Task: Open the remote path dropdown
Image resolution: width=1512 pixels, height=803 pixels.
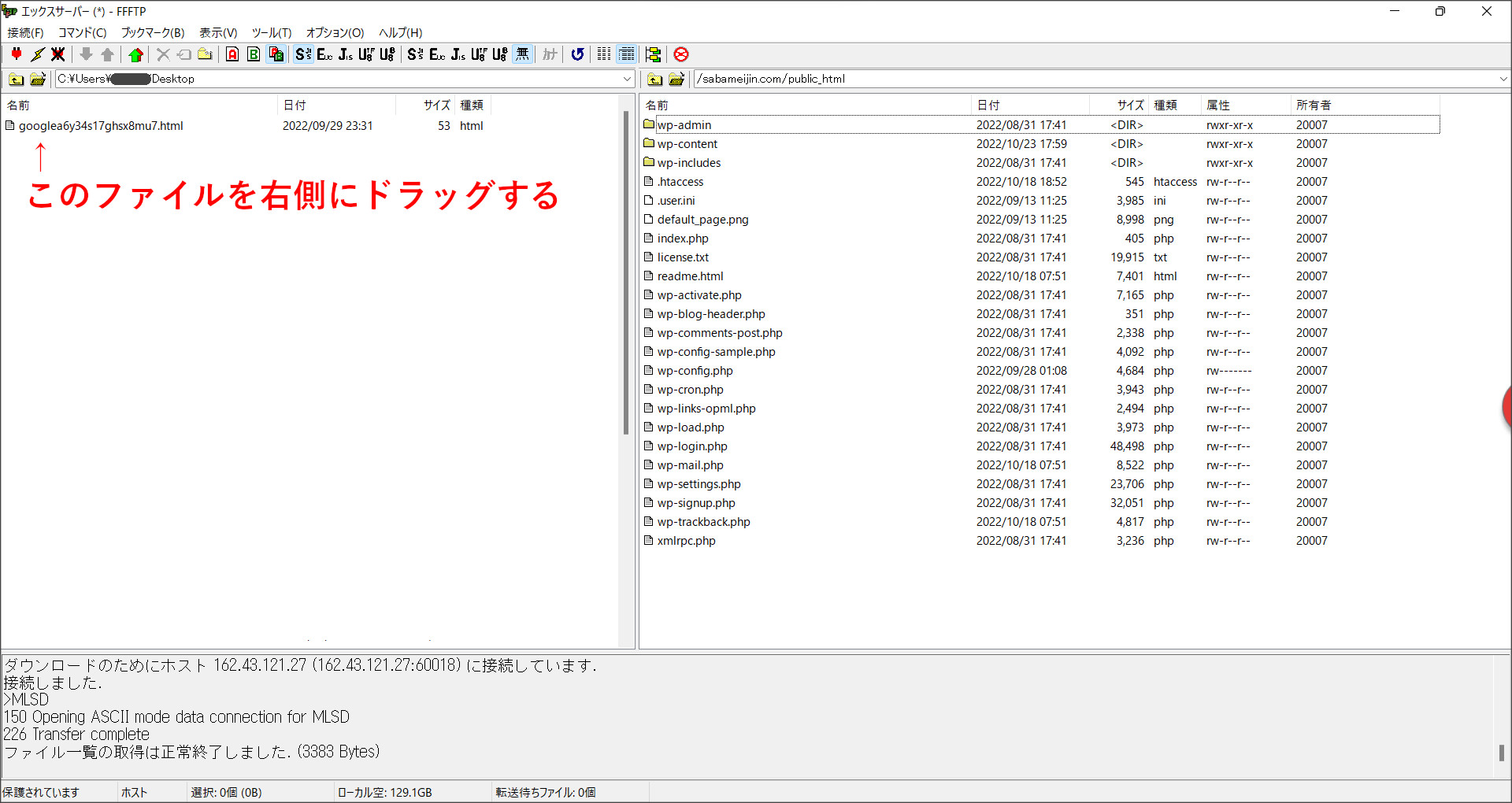Action: pyautogui.click(x=1503, y=79)
